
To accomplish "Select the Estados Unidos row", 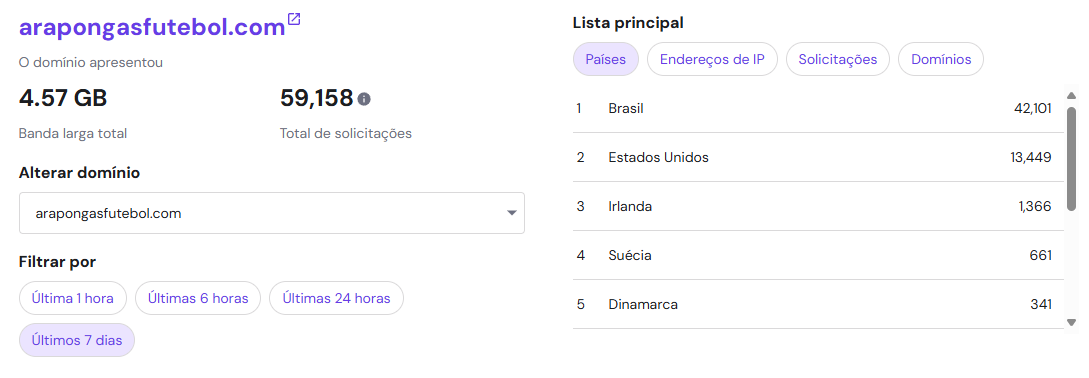I will [x=818, y=158].
